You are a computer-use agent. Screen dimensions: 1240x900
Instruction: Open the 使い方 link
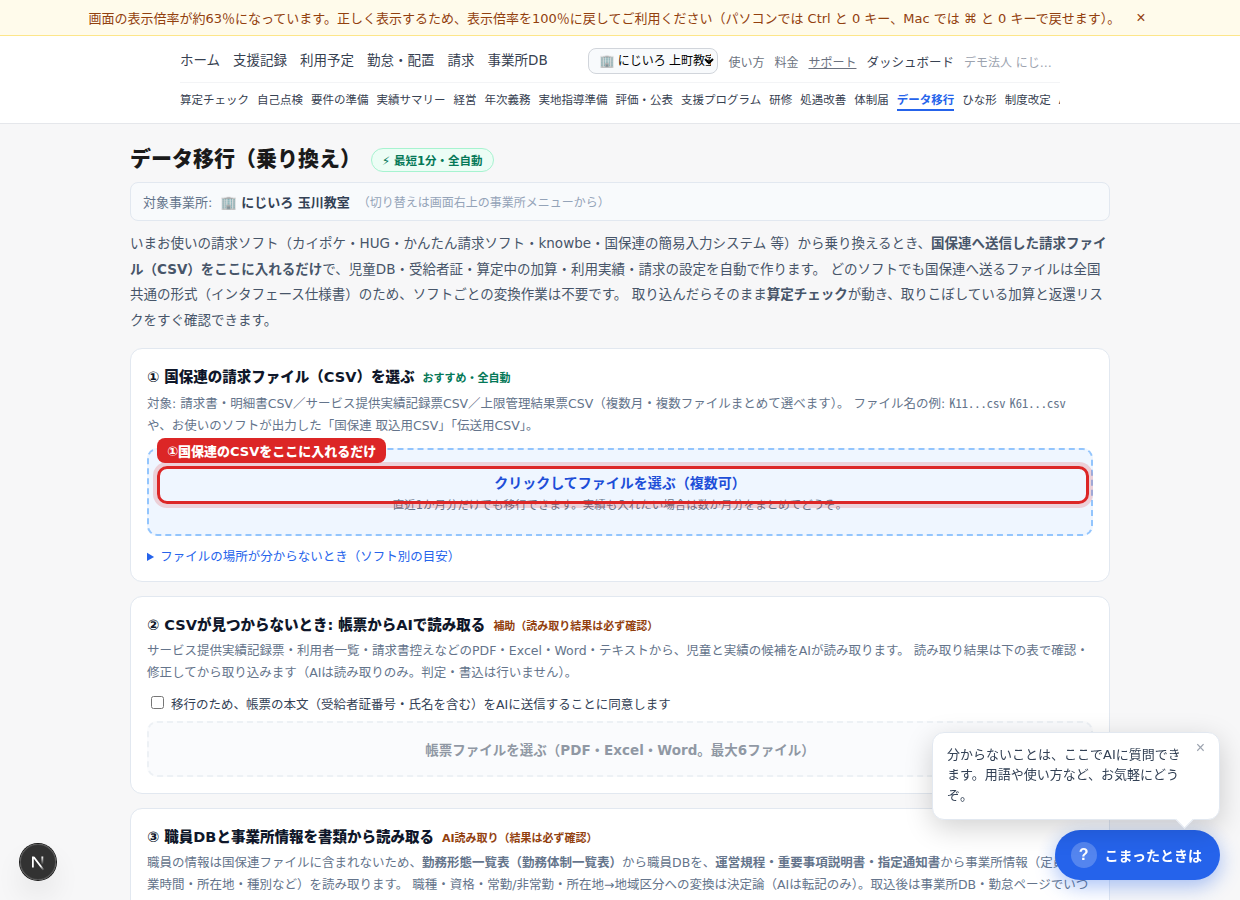coord(746,62)
